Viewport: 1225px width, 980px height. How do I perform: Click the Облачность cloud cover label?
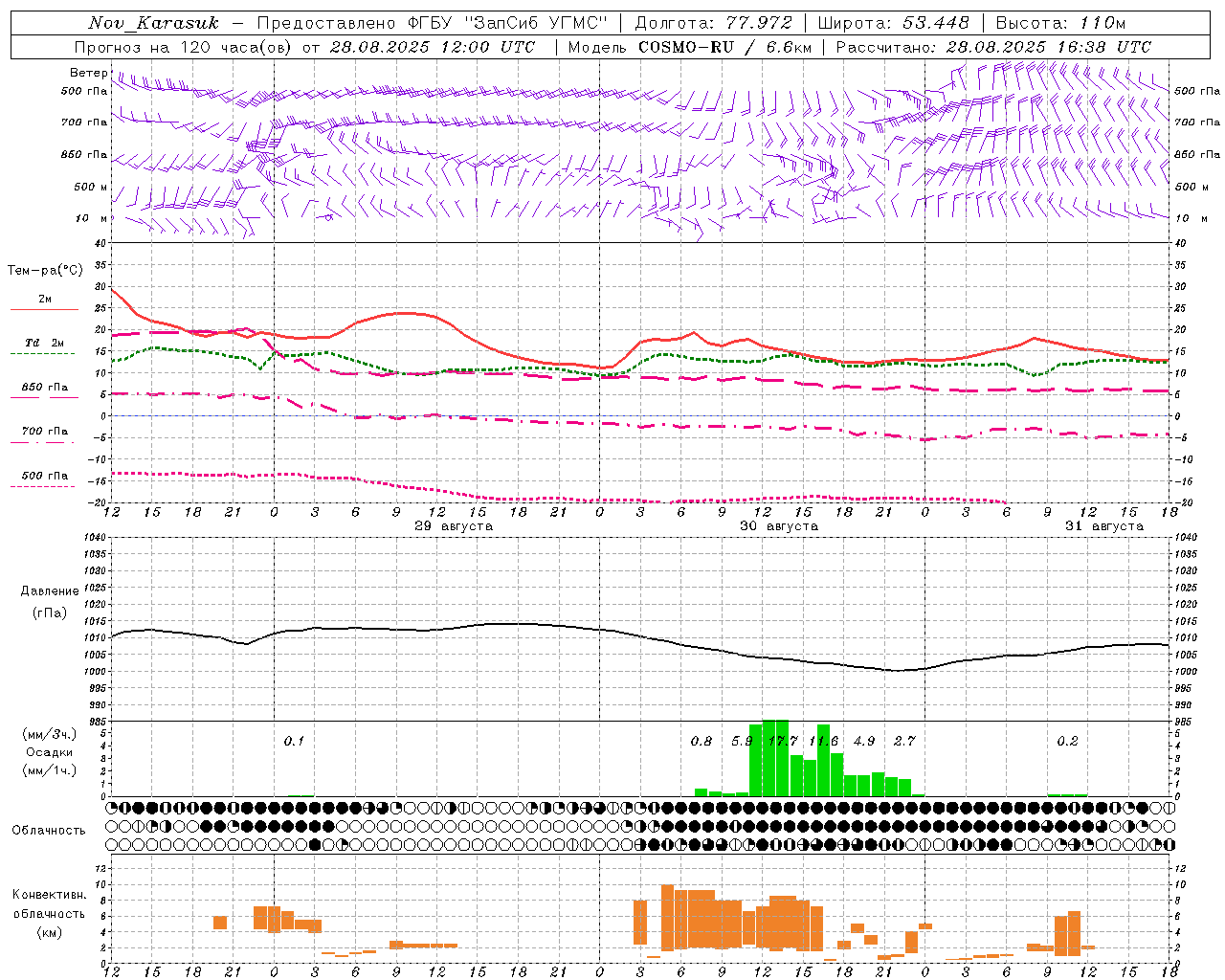pos(49,830)
